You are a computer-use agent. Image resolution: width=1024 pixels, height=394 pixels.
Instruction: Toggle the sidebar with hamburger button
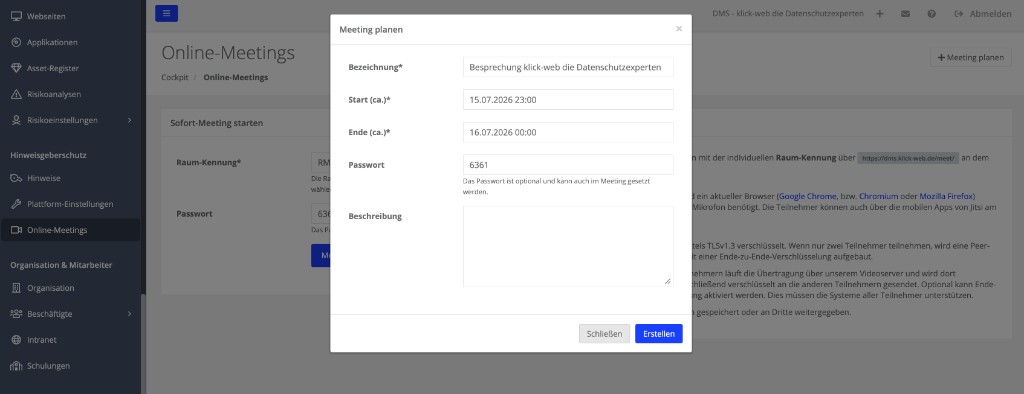(166, 13)
